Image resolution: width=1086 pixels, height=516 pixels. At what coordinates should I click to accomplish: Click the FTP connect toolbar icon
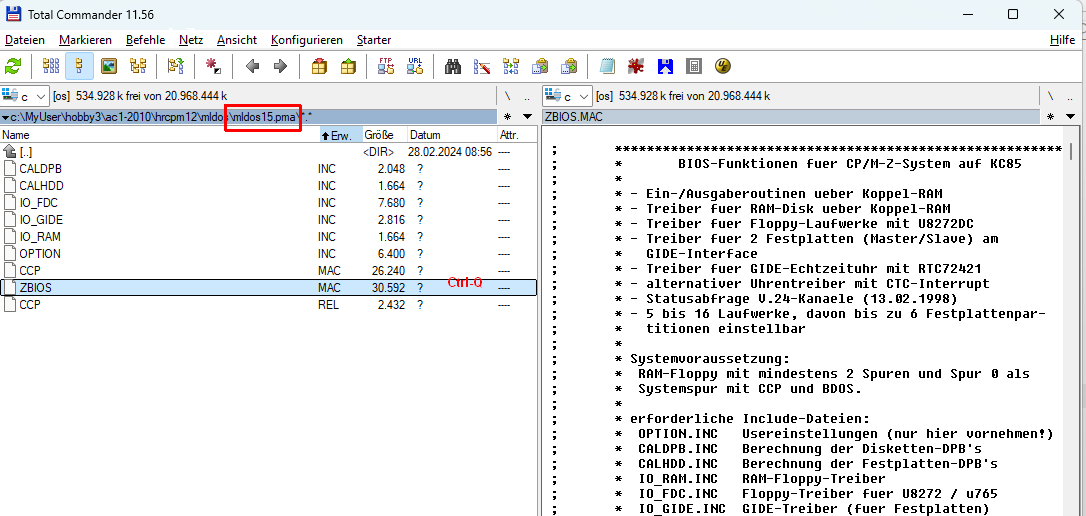[x=385, y=66]
